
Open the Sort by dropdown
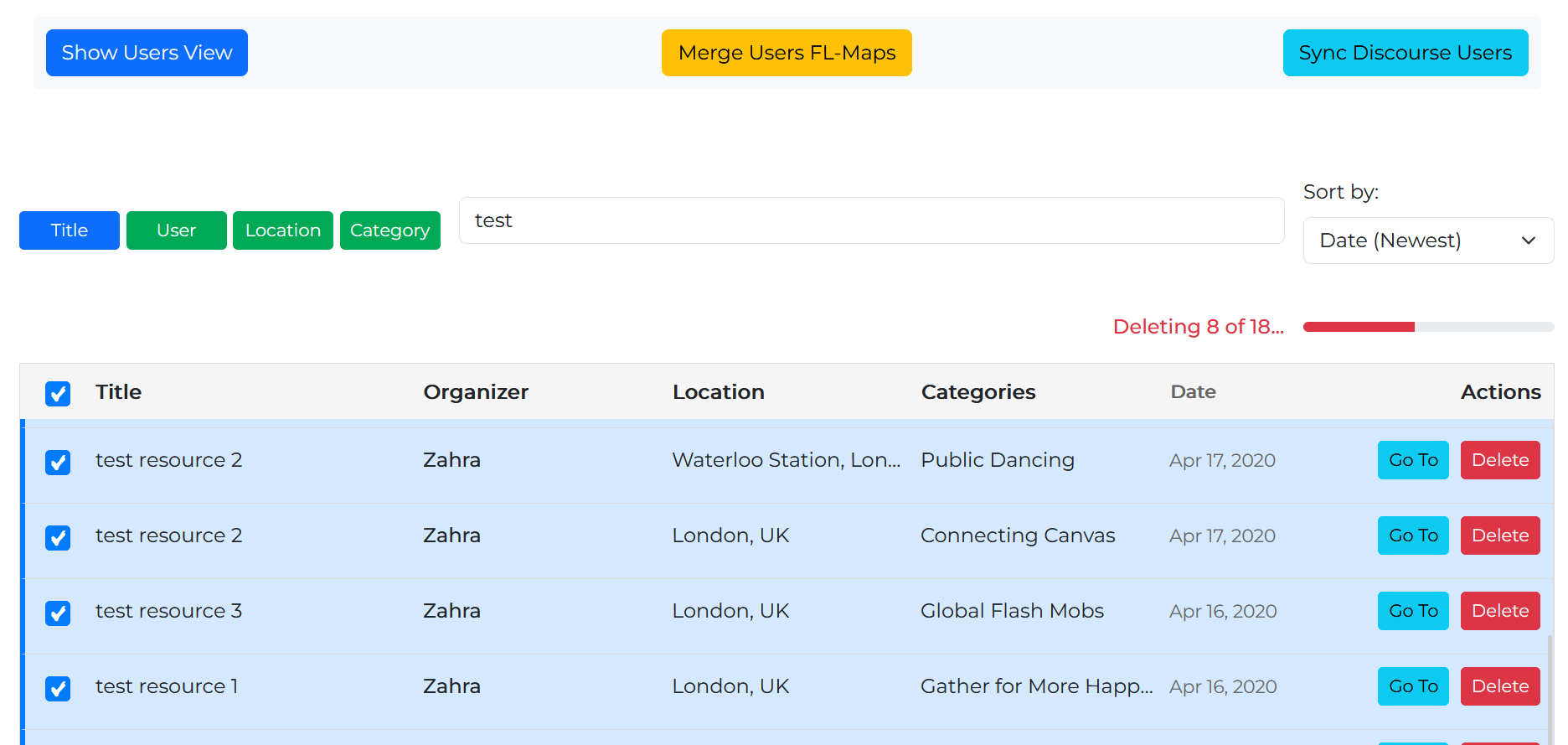pos(1427,241)
